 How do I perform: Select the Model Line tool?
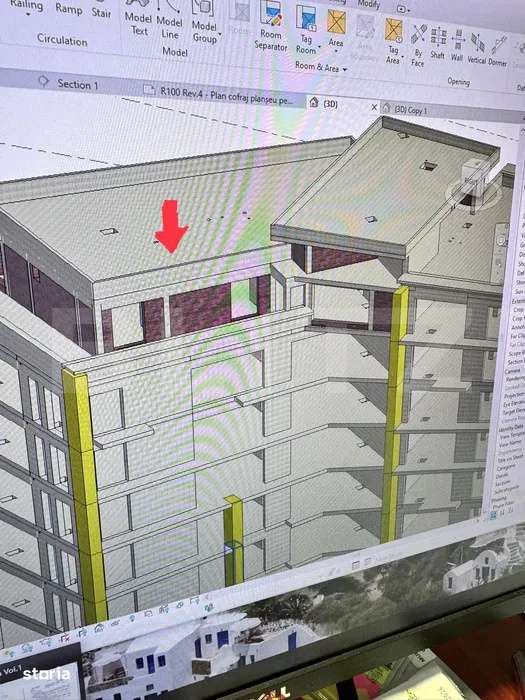pyautogui.click(x=170, y=20)
